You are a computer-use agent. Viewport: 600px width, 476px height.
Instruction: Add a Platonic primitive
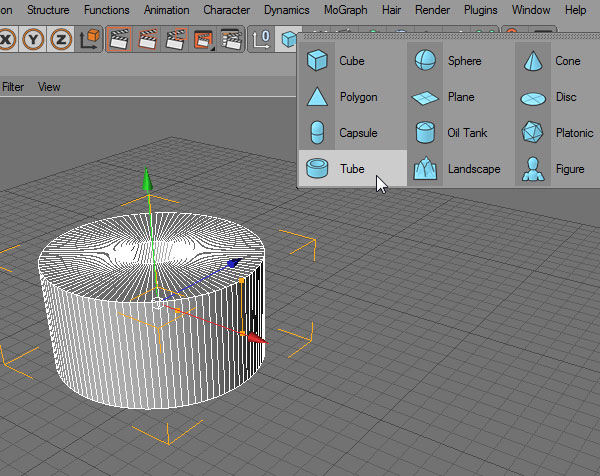[x=557, y=132]
